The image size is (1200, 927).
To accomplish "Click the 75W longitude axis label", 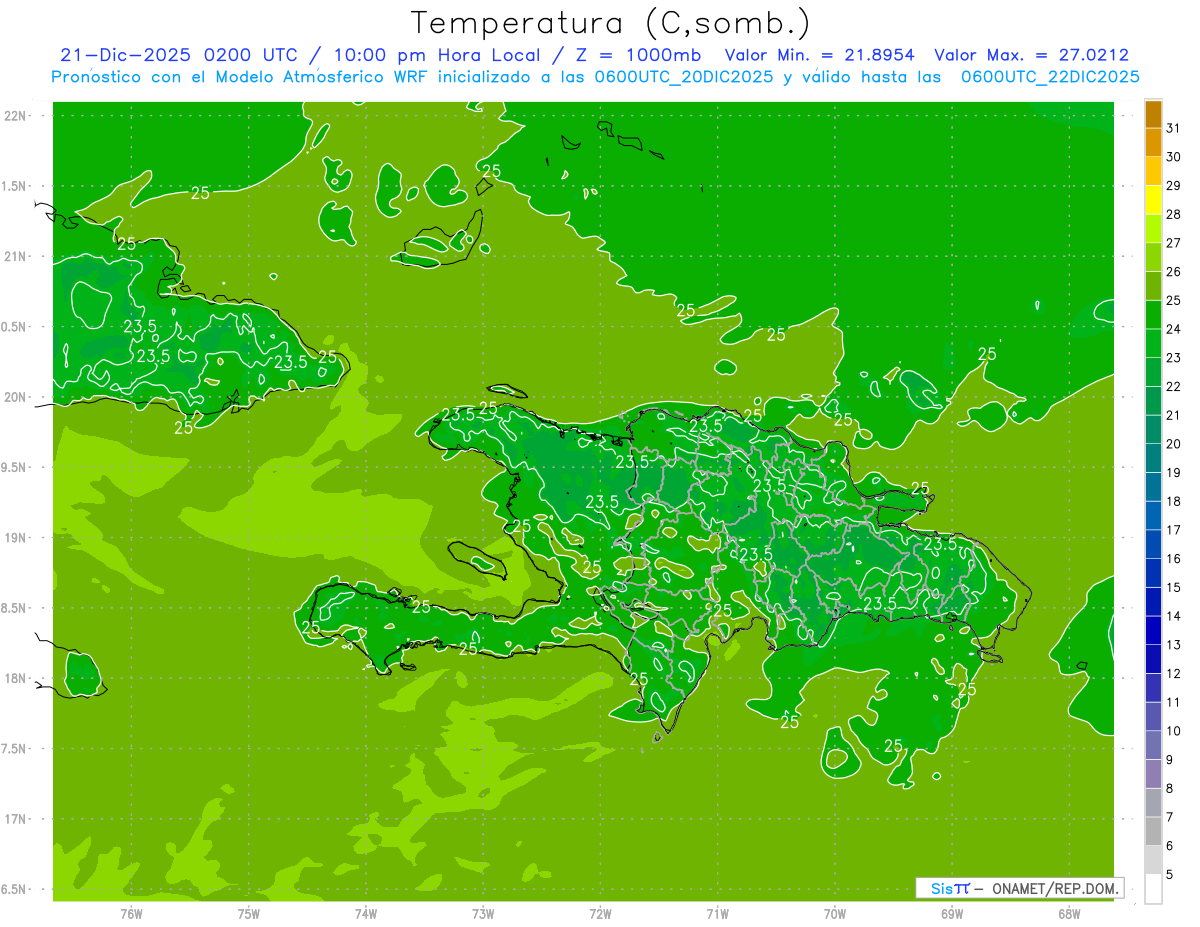I will click(249, 915).
